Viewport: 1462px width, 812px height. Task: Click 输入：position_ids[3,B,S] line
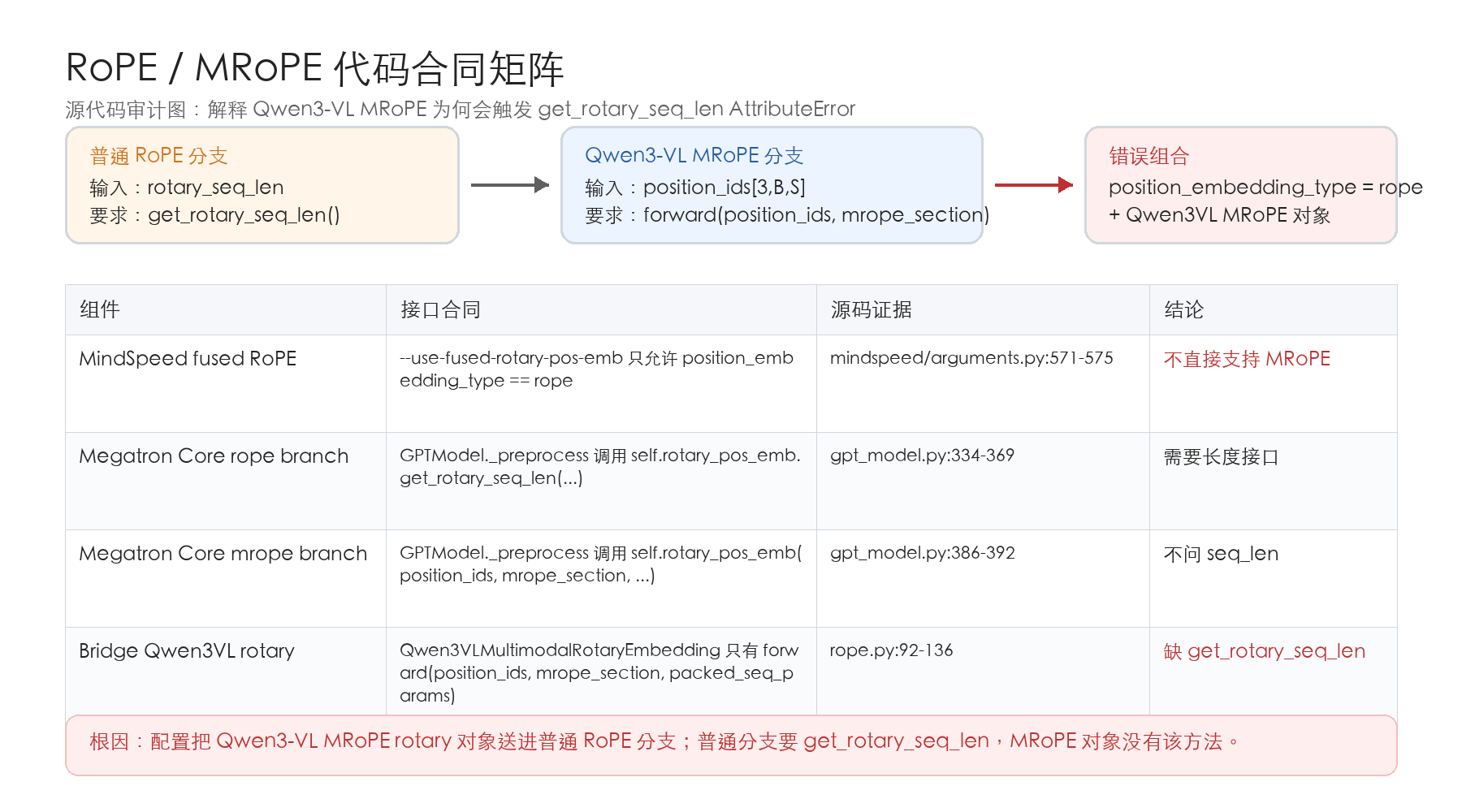click(x=695, y=188)
